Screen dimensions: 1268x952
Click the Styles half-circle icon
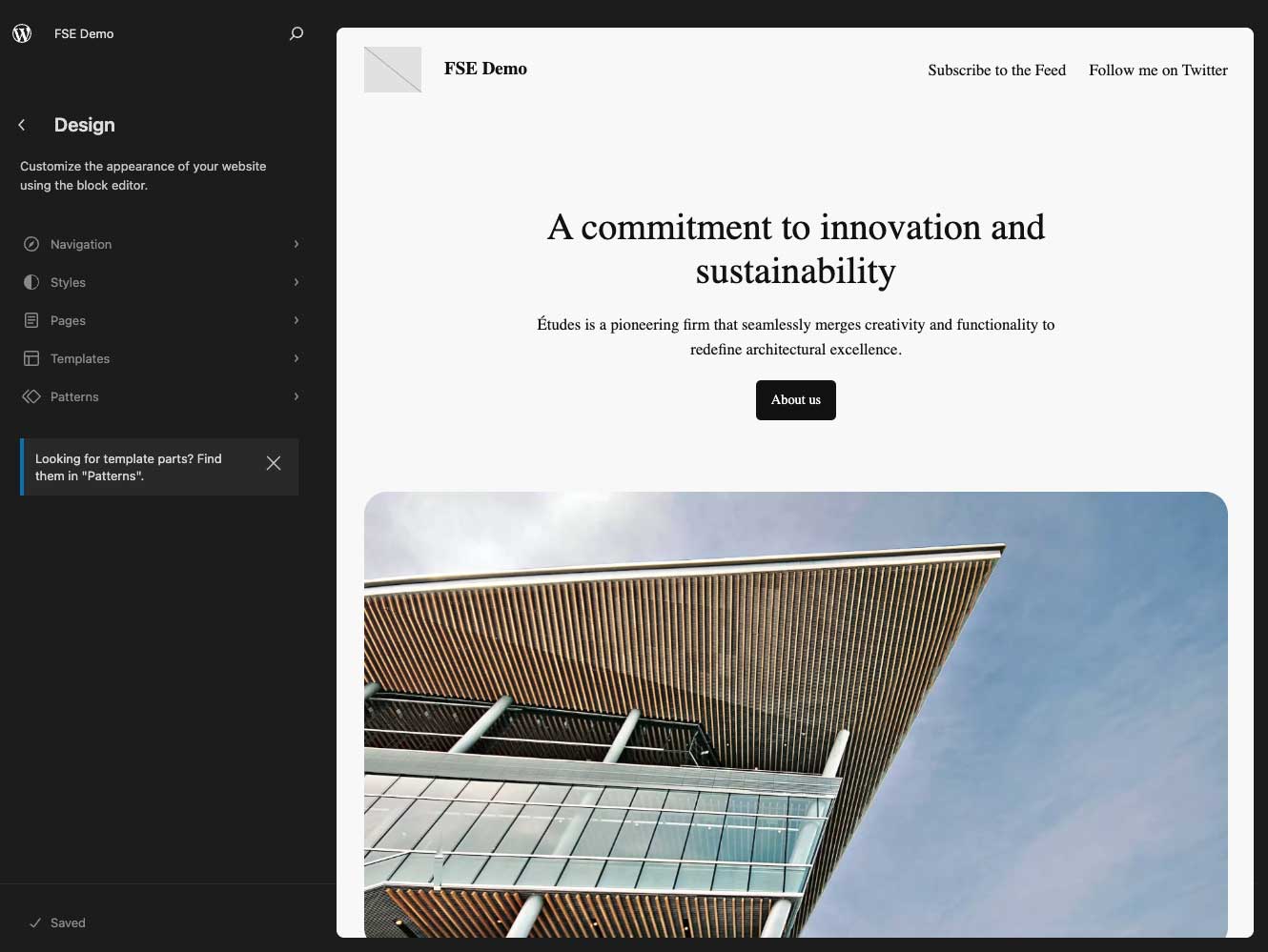[31, 282]
